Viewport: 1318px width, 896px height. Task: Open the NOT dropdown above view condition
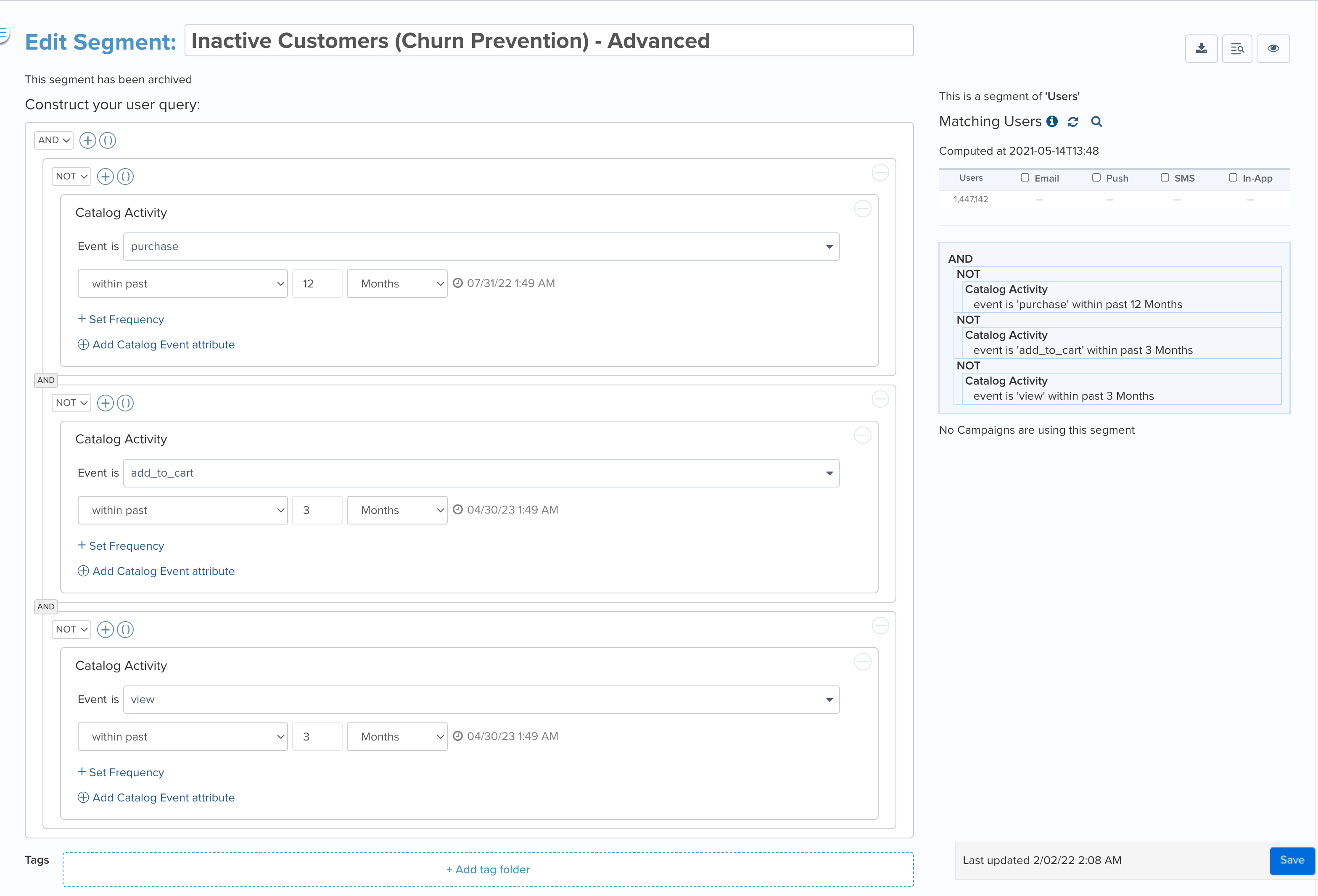tap(71, 630)
